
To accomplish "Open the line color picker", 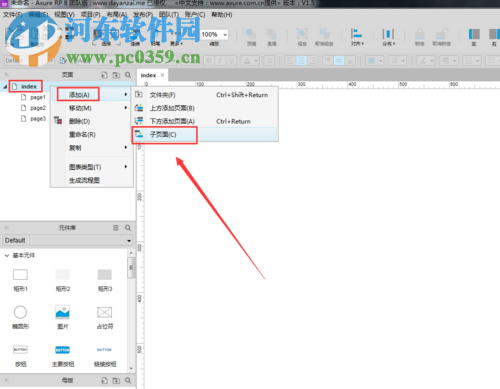I will [426, 61].
